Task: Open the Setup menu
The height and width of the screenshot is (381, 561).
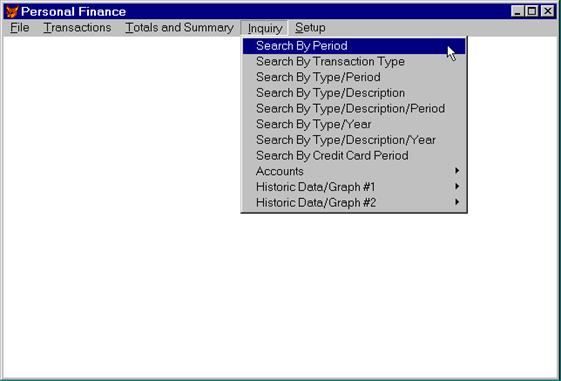Action: pos(310,28)
